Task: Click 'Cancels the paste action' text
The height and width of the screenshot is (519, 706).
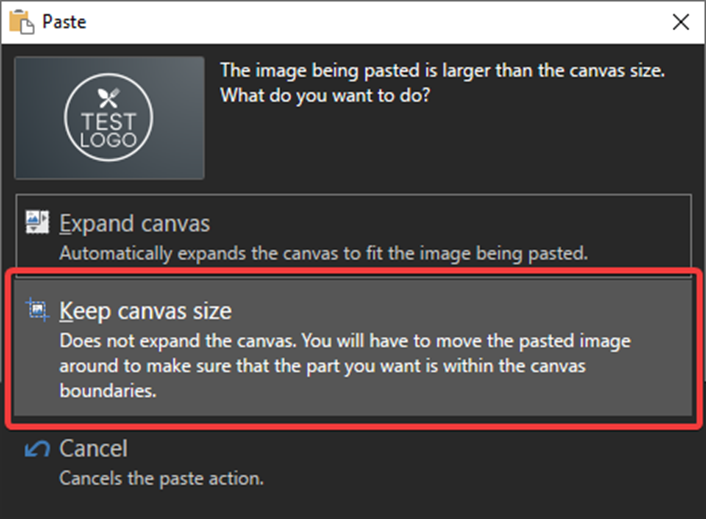Action: click(161, 478)
